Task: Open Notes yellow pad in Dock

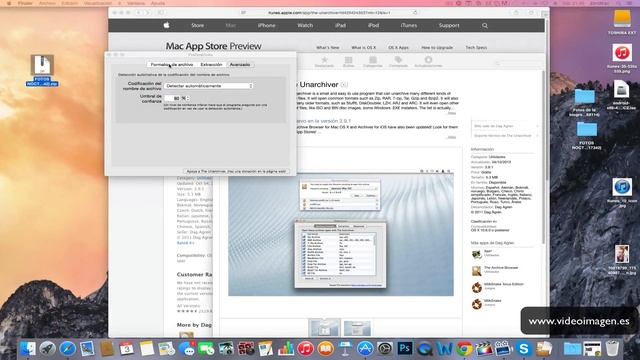Action: 147,349
